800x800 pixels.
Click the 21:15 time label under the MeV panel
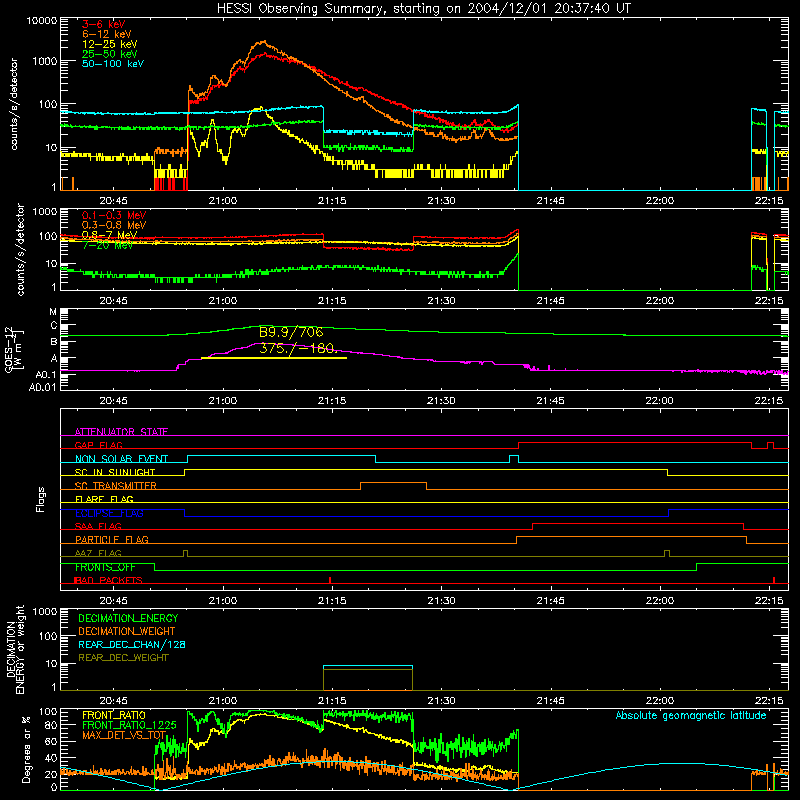click(x=332, y=301)
